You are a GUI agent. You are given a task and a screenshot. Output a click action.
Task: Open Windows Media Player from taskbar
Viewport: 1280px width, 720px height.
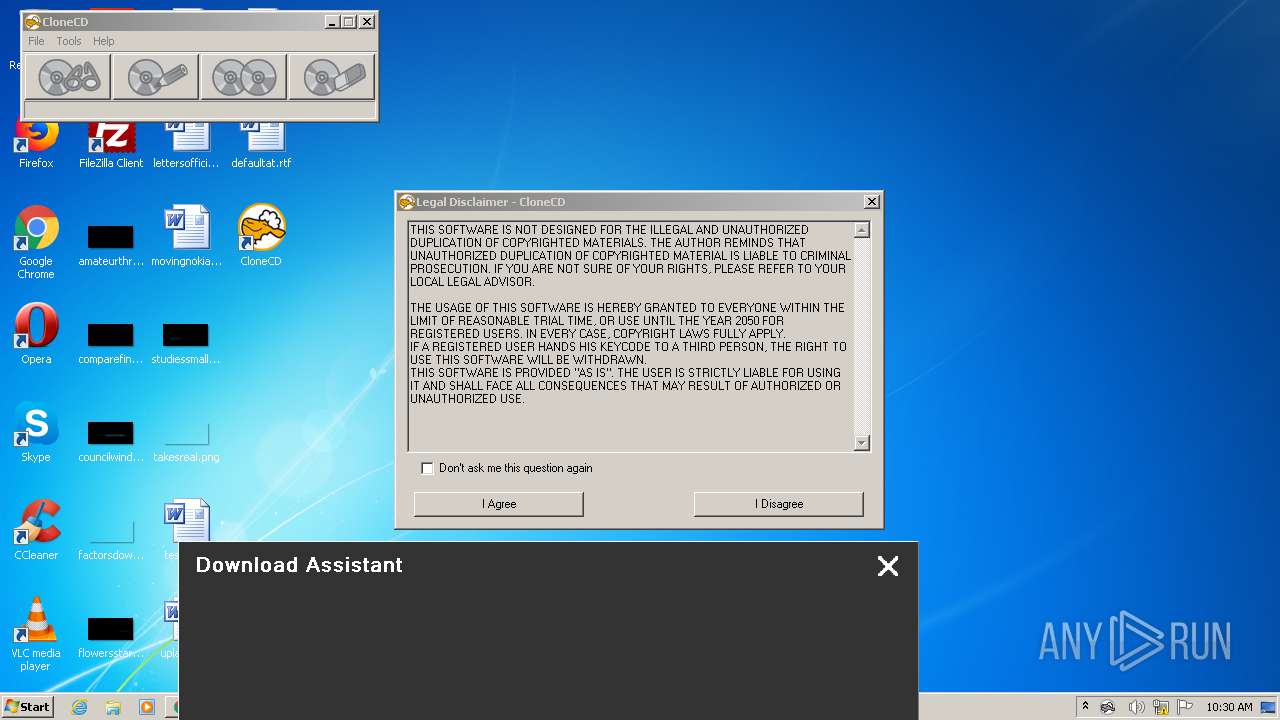coord(147,707)
